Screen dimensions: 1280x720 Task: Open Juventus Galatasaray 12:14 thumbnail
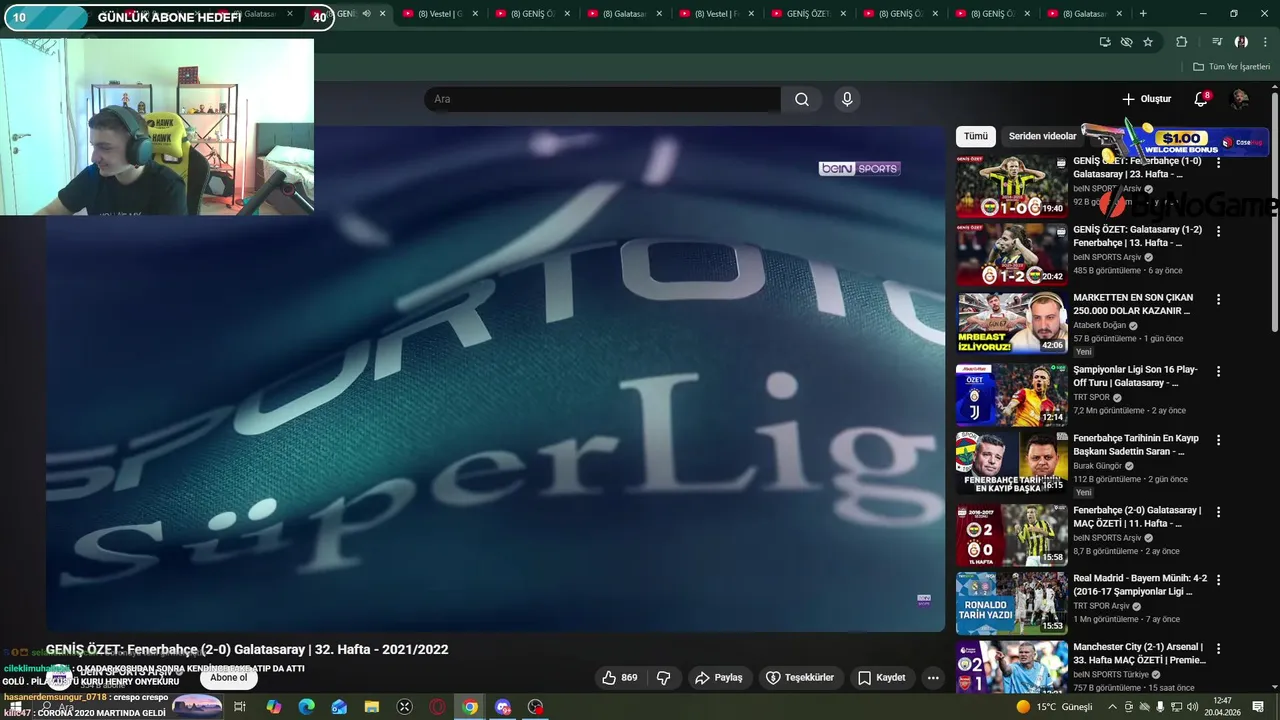pyautogui.click(x=1011, y=395)
